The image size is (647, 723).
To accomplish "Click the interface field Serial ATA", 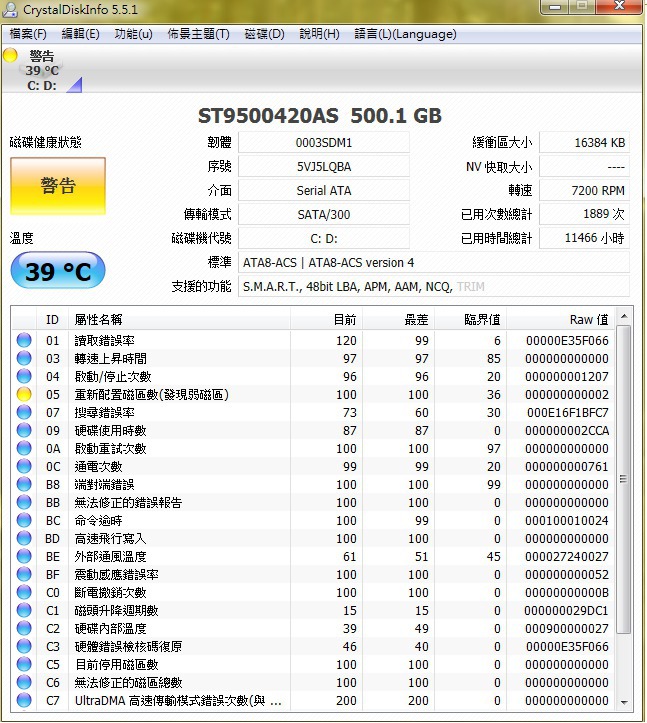I will pos(324,190).
